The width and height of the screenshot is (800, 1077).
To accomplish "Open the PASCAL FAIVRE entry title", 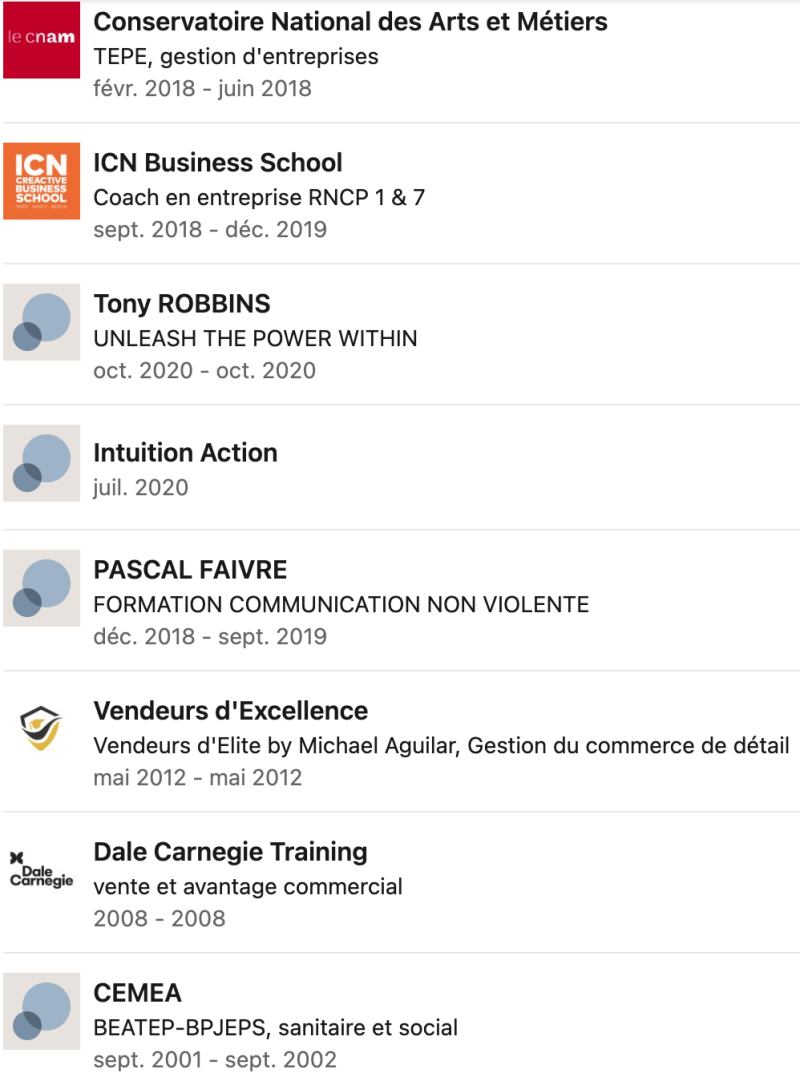I will pos(190,570).
